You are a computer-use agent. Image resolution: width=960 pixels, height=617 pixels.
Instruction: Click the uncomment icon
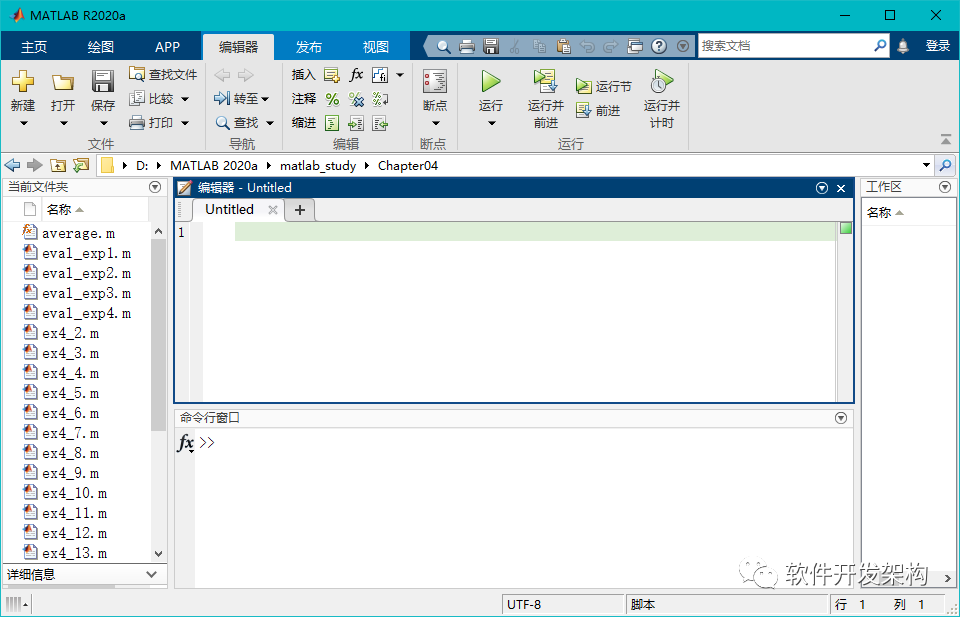coord(356,99)
